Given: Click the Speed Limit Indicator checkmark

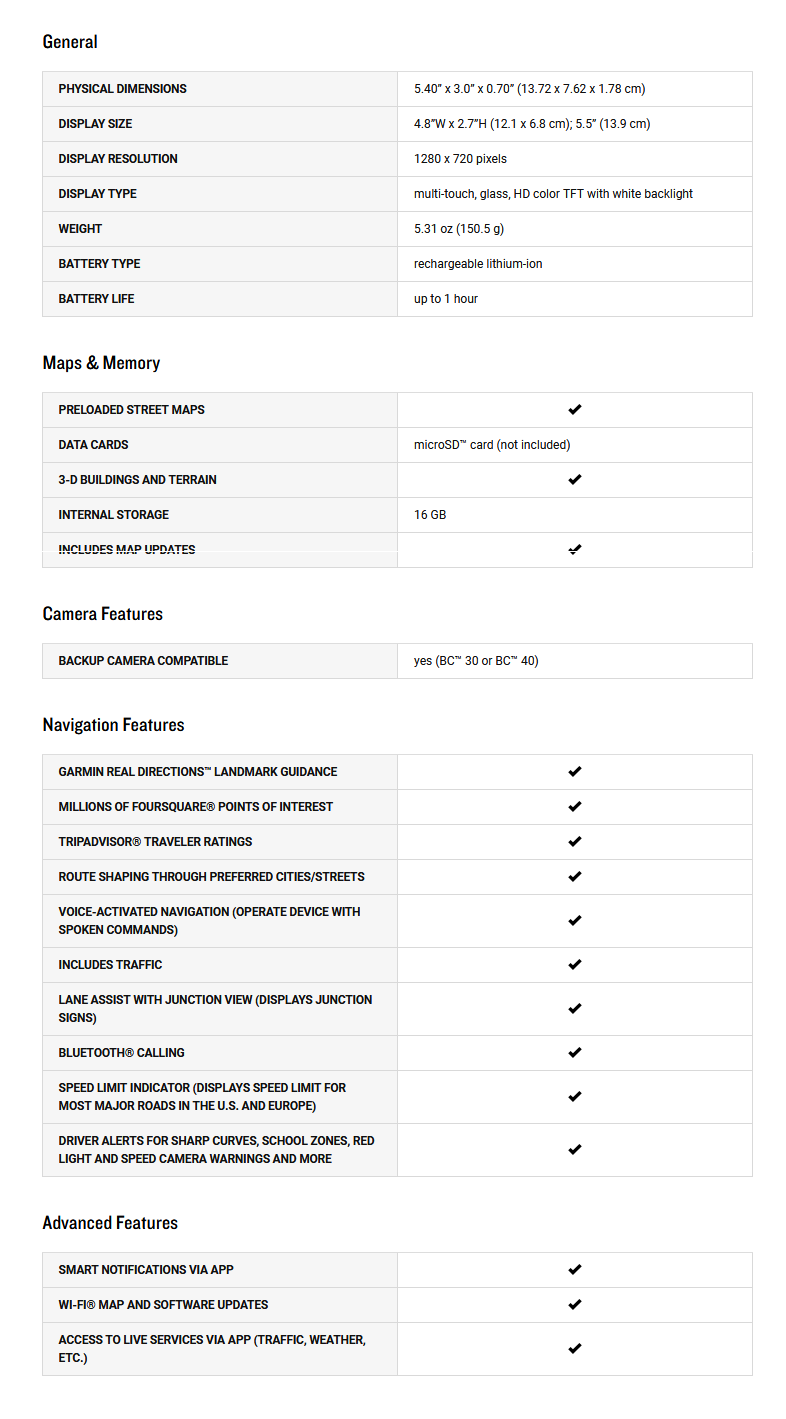Looking at the screenshot, I should tap(575, 1097).
